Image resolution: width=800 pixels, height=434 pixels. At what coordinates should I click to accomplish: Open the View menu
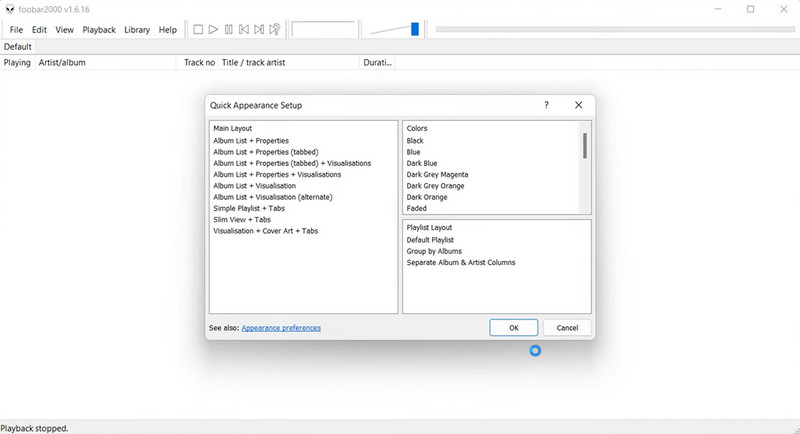pyautogui.click(x=64, y=30)
